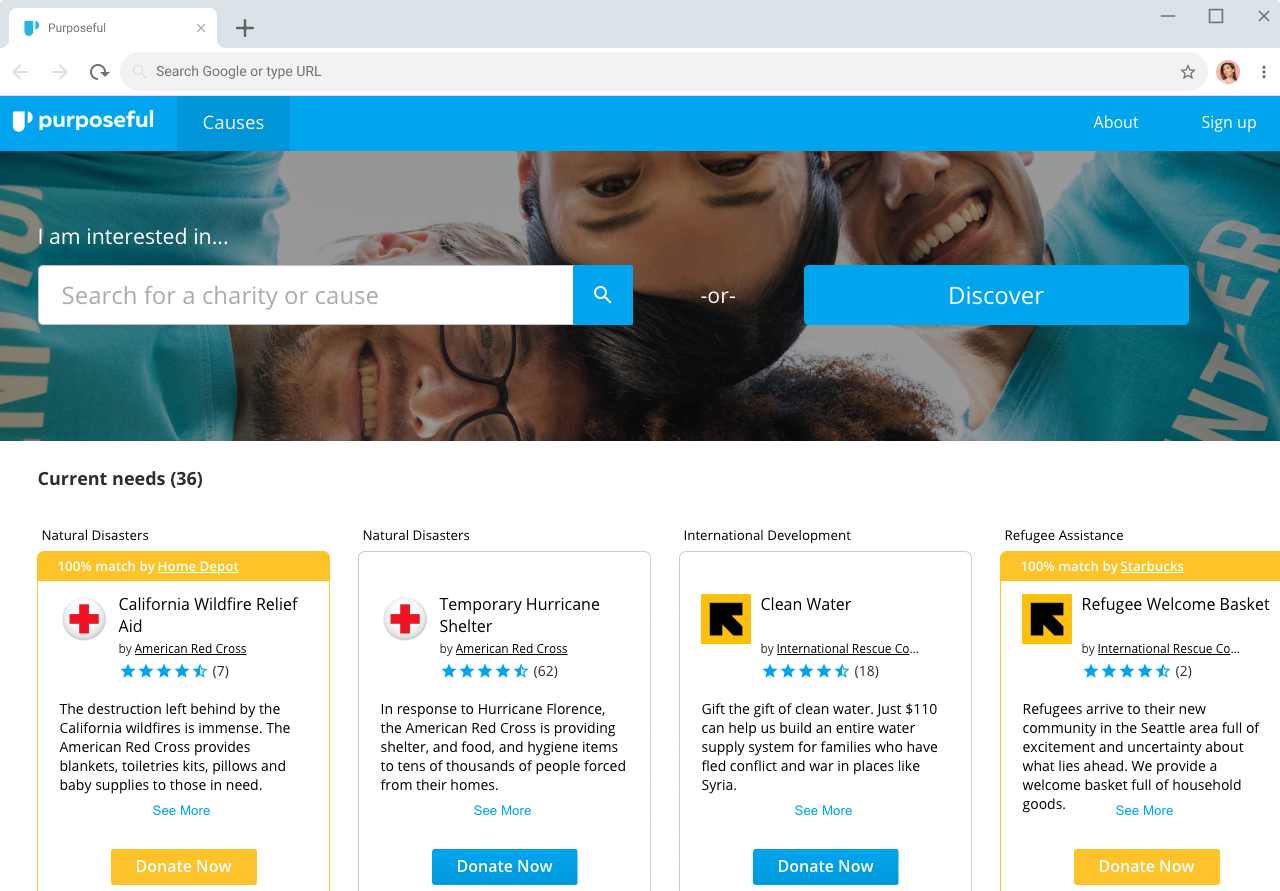
Task: Open a new tab with plus icon
Action: click(x=245, y=28)
